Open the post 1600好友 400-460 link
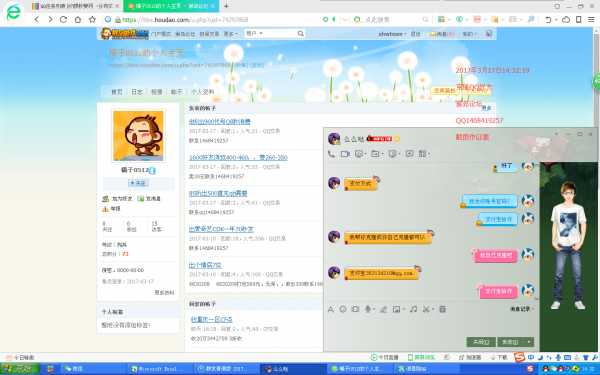 pyautogui.click(x=238, y=157)
